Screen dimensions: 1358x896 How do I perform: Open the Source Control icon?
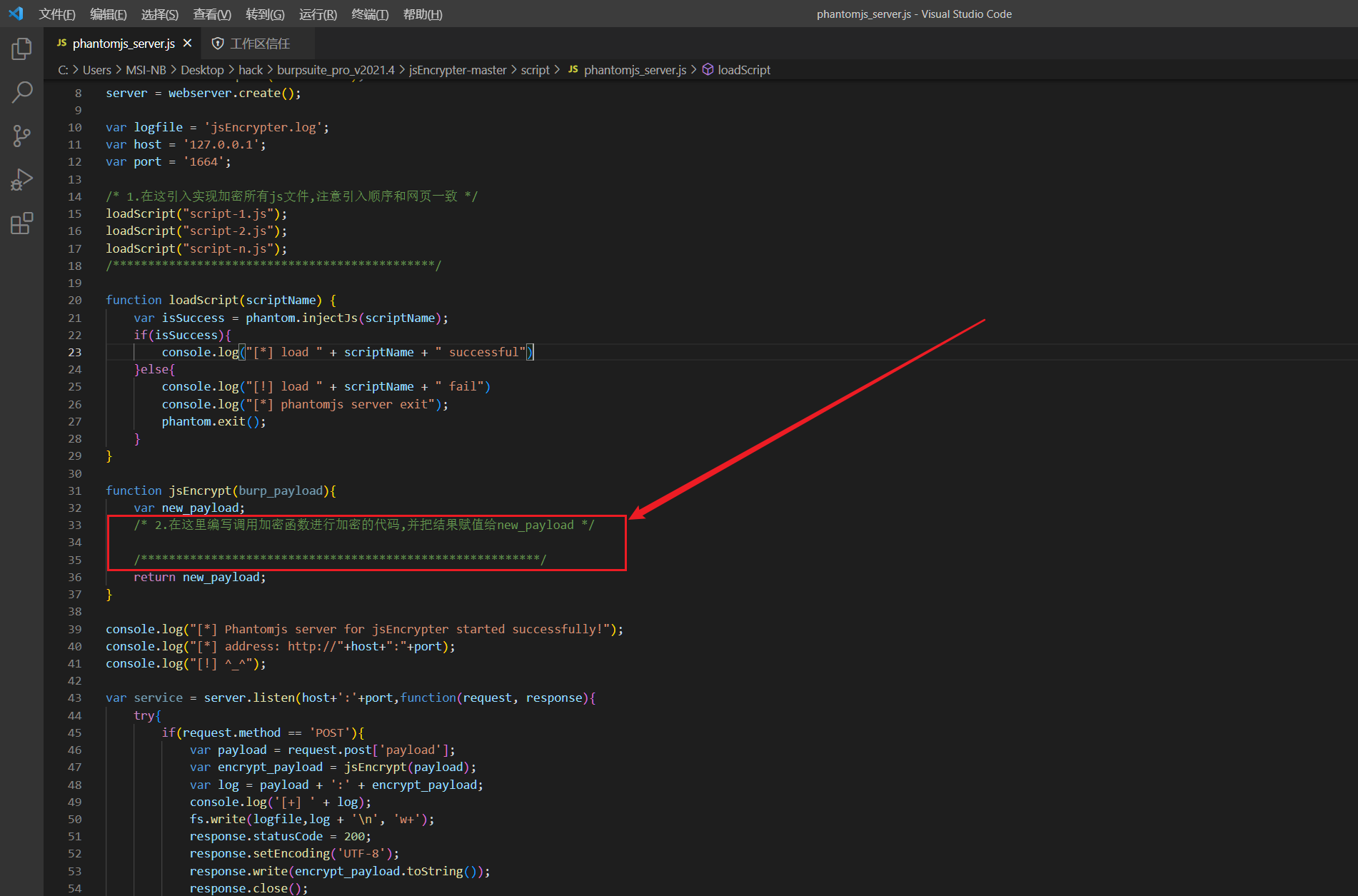[21, 136]
